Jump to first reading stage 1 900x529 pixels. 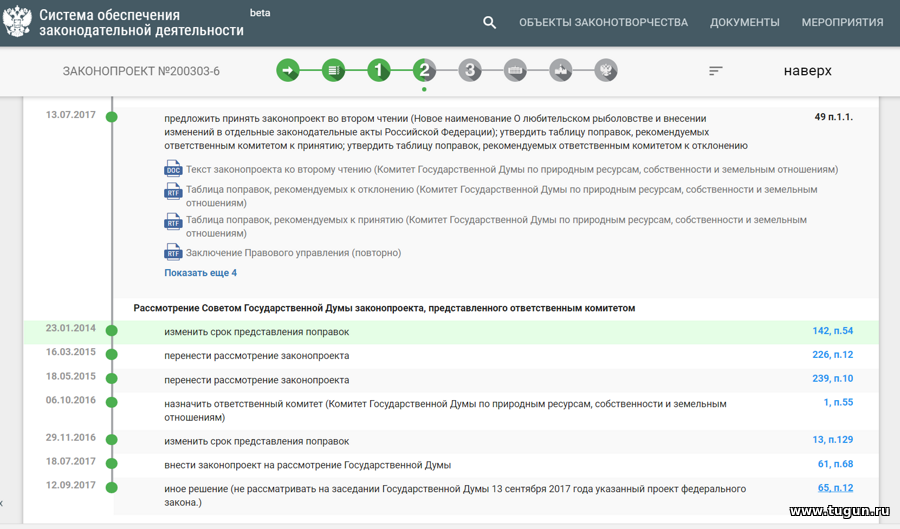(x=378, y=71)
